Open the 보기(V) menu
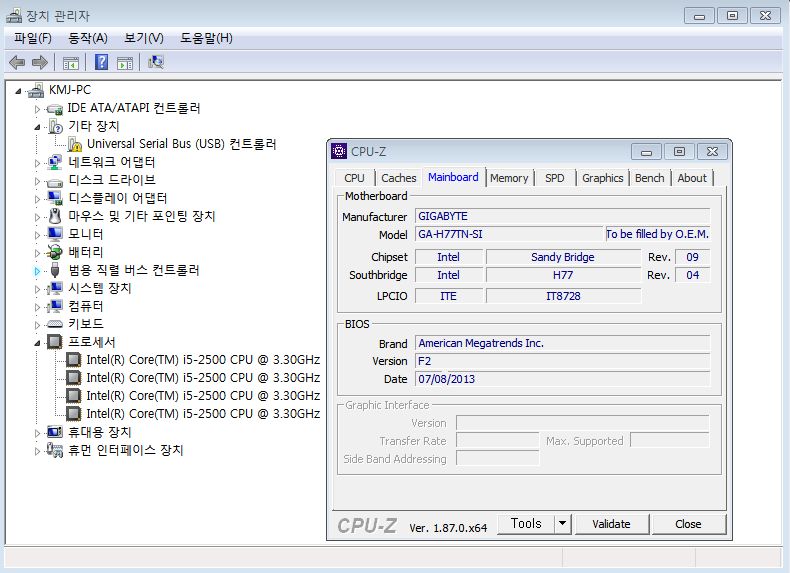The height and width of the screenshot is (573, 790). pos(144,38)
